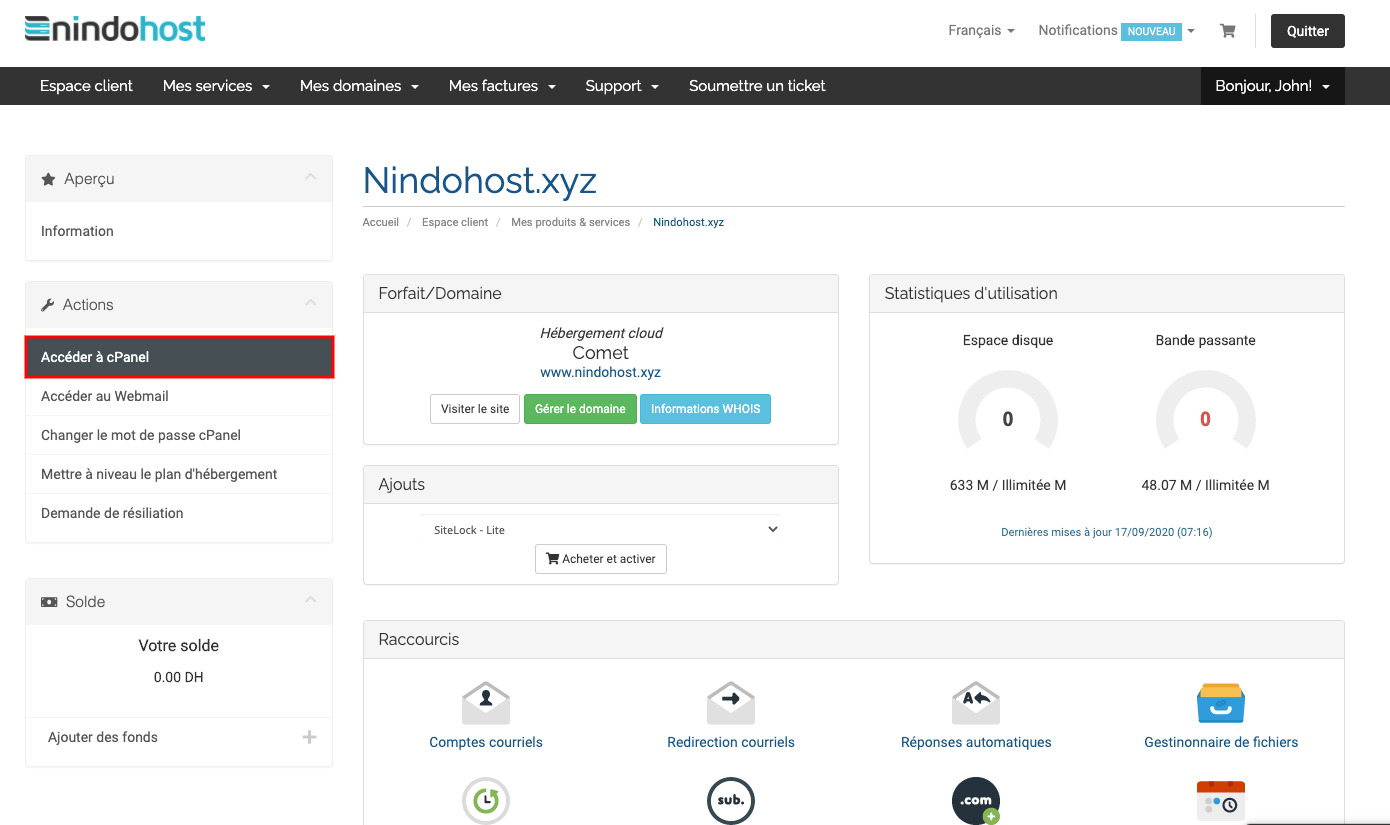
Task: Select Mettre à niveau le plan d'hébergement
Action: click(179, 474)
